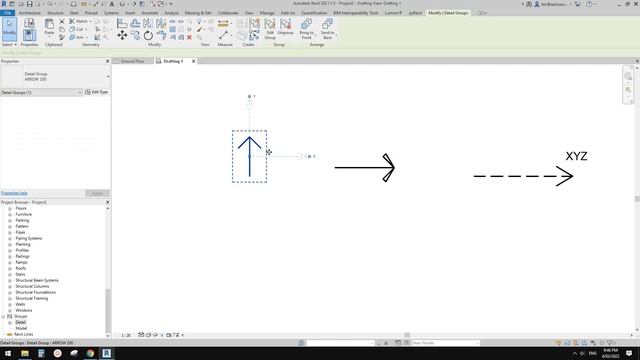Click the Project Browser vertical scrollbar
Image resolution: width=640 pixels, height=360 pixels.
(108, 310)
